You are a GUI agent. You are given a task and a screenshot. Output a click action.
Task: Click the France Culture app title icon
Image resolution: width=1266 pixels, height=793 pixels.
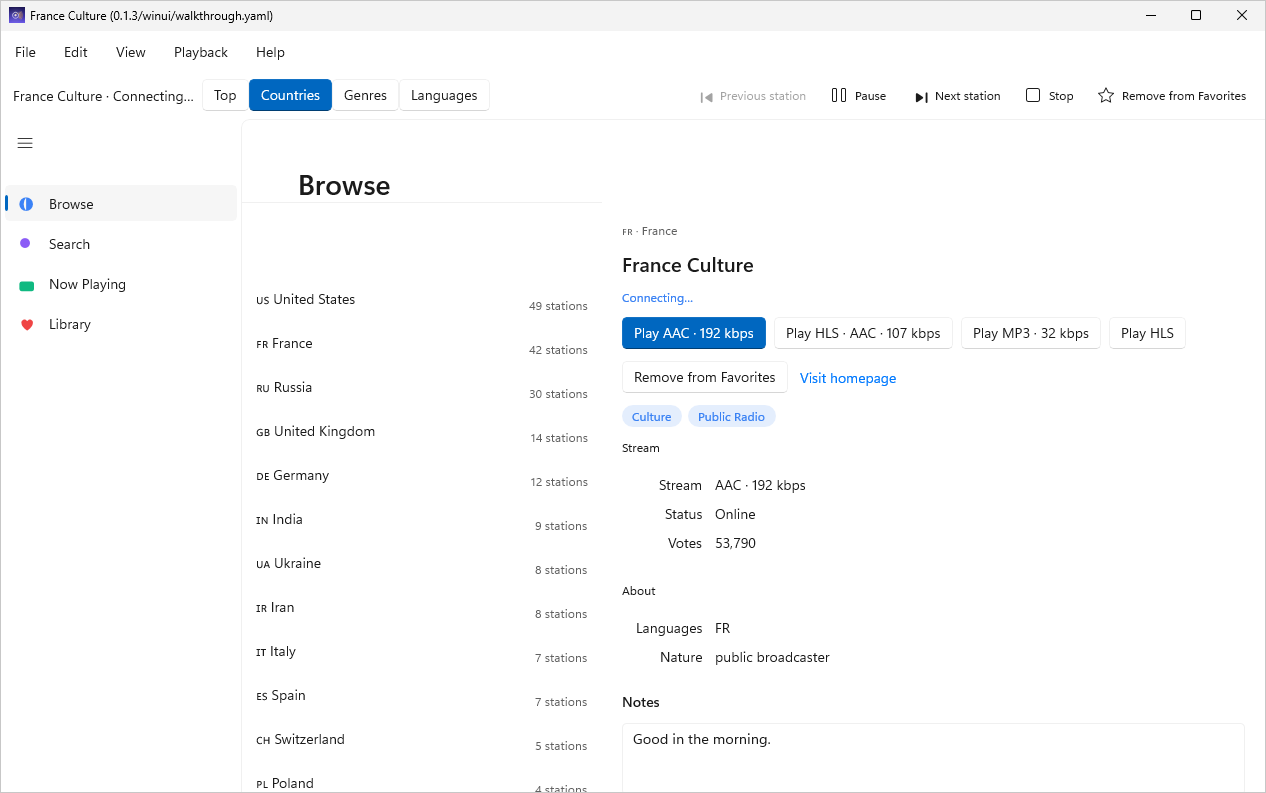coord(16,16)
